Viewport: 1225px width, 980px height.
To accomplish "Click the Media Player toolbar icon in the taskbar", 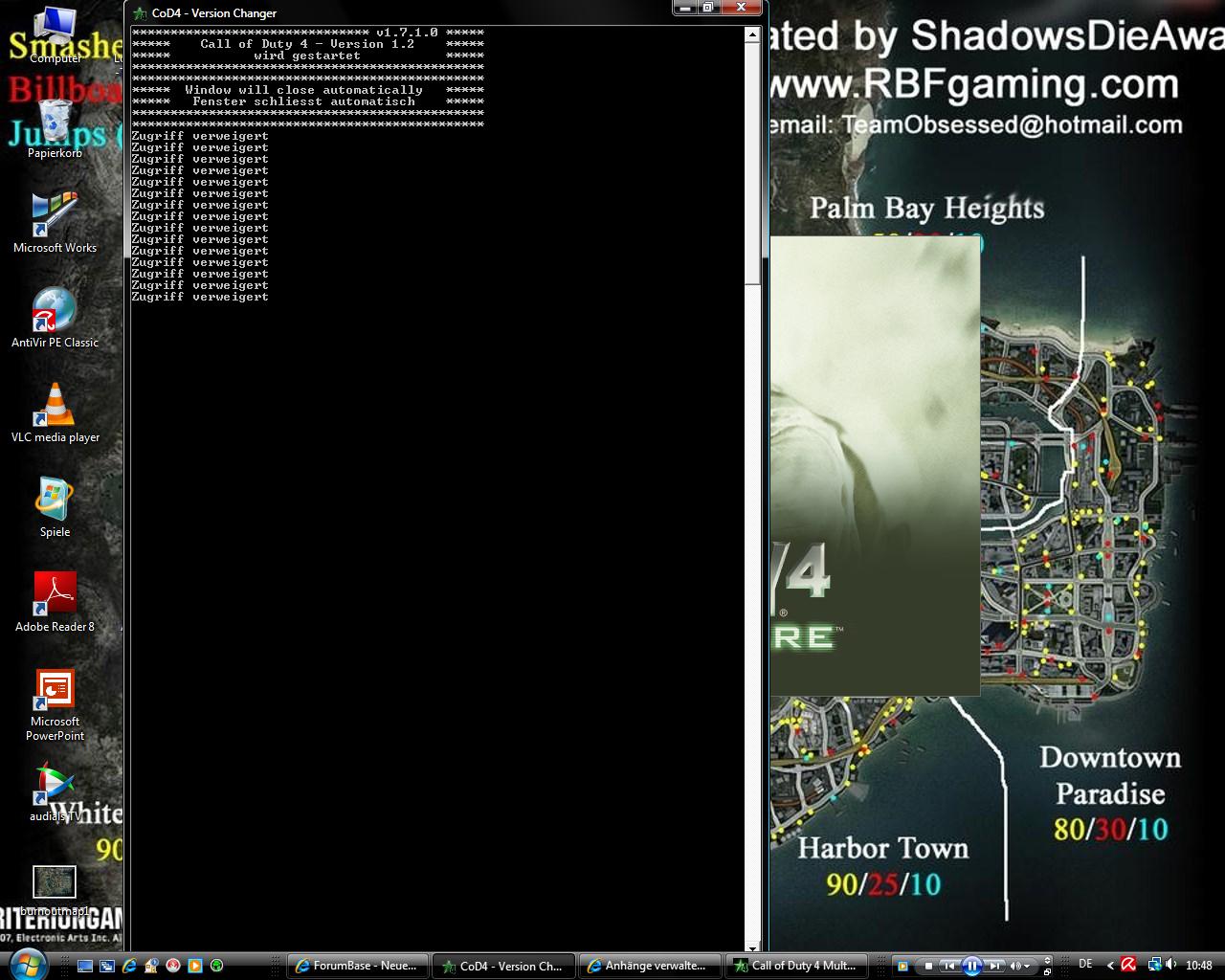I will tap(902, 966).
